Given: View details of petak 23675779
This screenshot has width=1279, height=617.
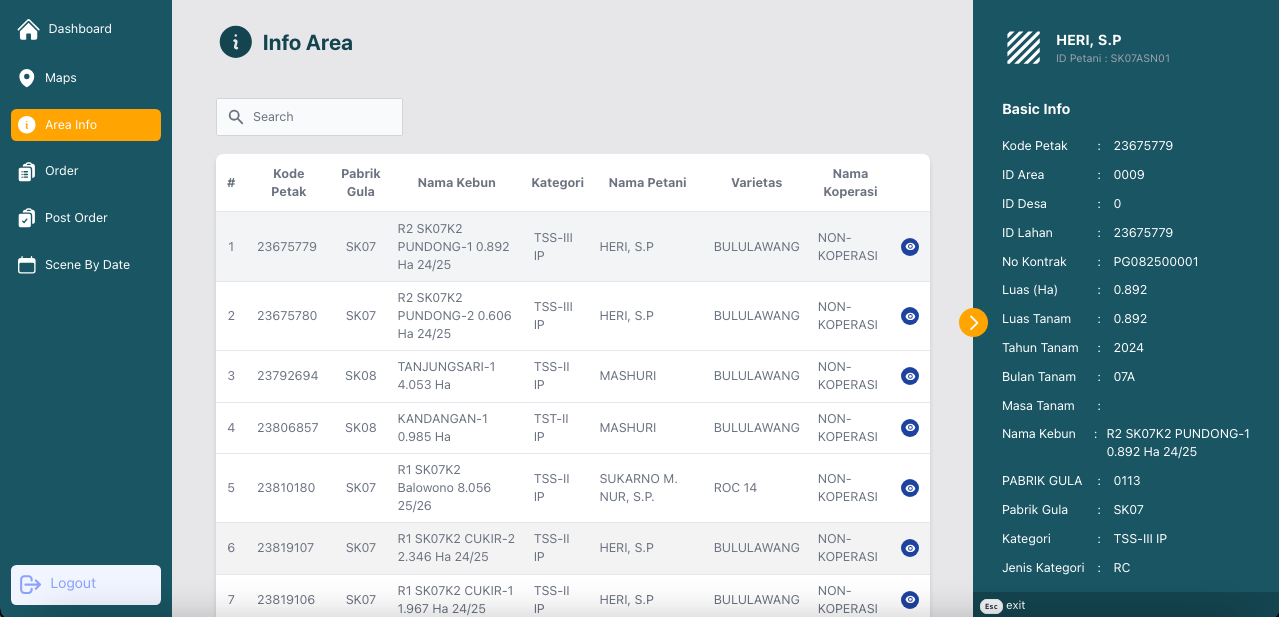Looking at the screenshot, I should 909,247.
